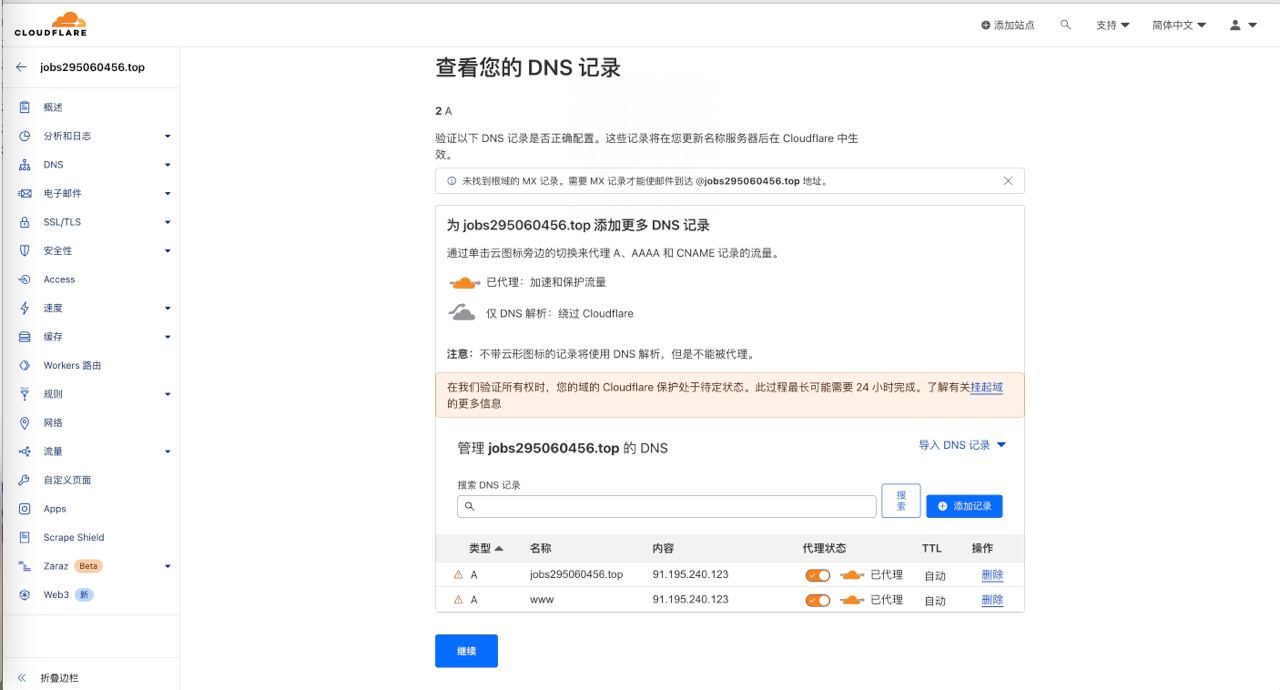Click the 分析和日志 clock icon

tap(25, 136)
